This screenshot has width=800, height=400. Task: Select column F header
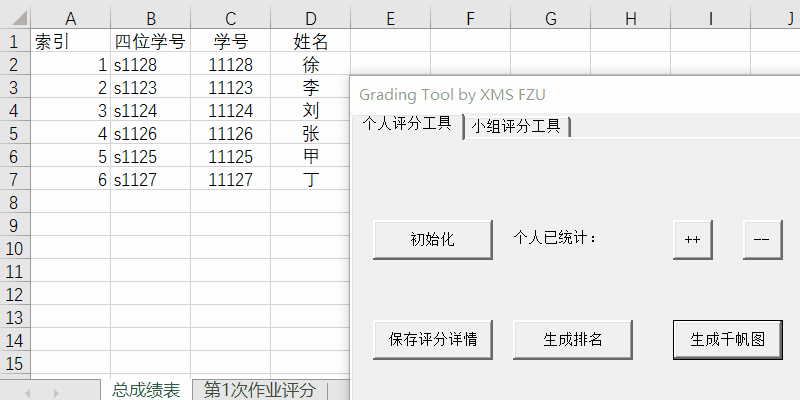click(x=470, y=18)
